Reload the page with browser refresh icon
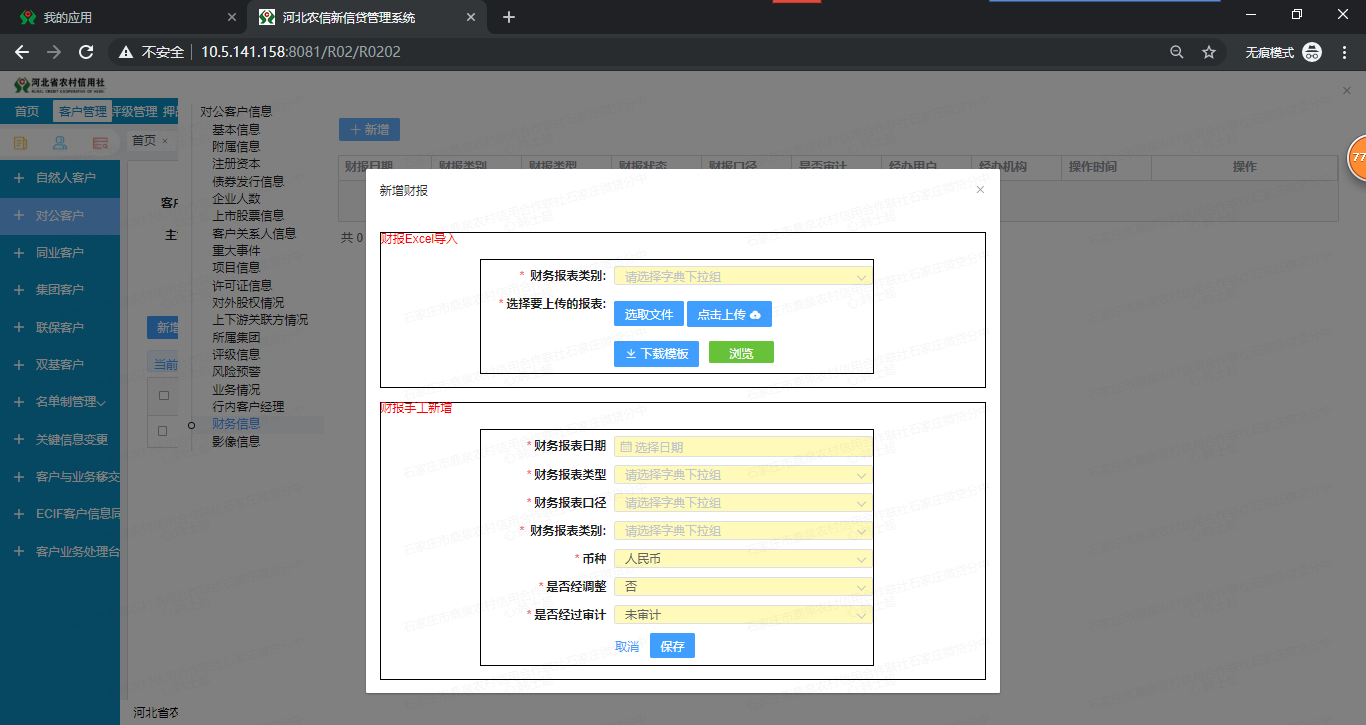 86,52
